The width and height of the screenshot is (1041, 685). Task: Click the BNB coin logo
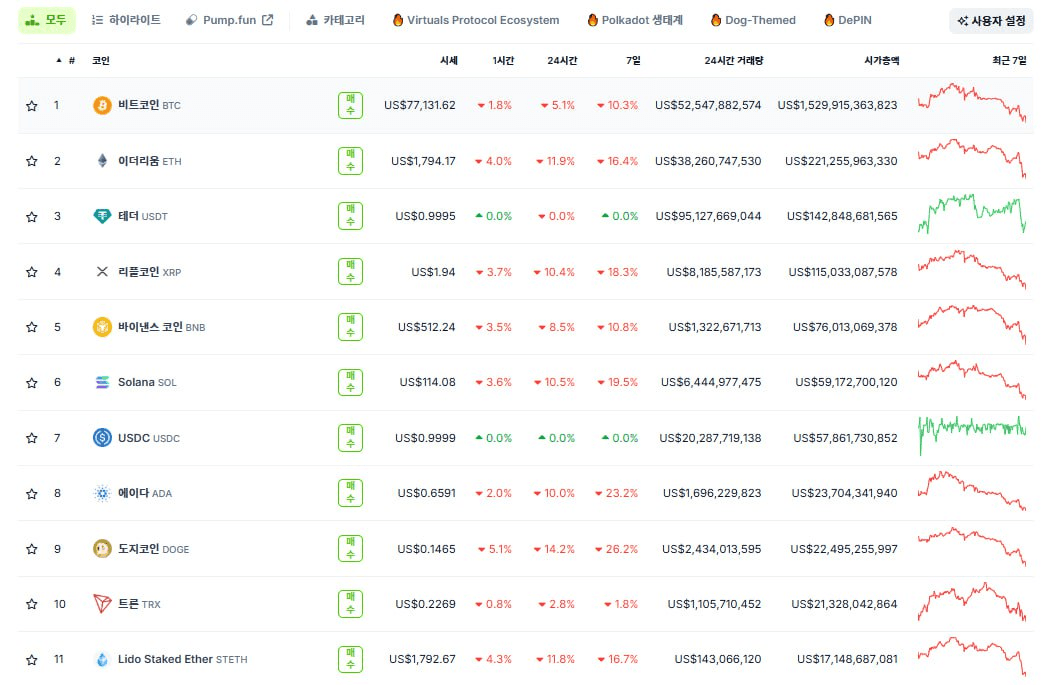point(102,327)
